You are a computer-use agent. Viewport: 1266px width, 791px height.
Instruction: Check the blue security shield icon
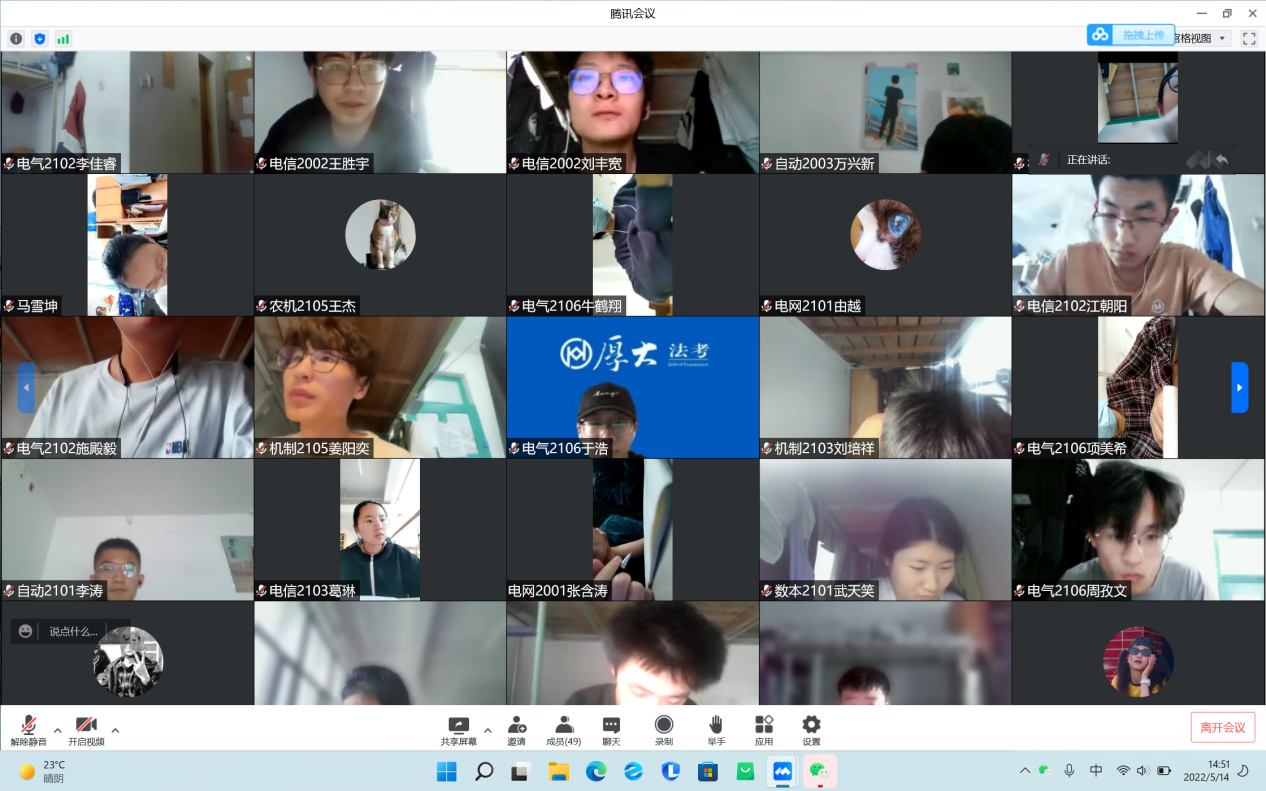(40, 39)
